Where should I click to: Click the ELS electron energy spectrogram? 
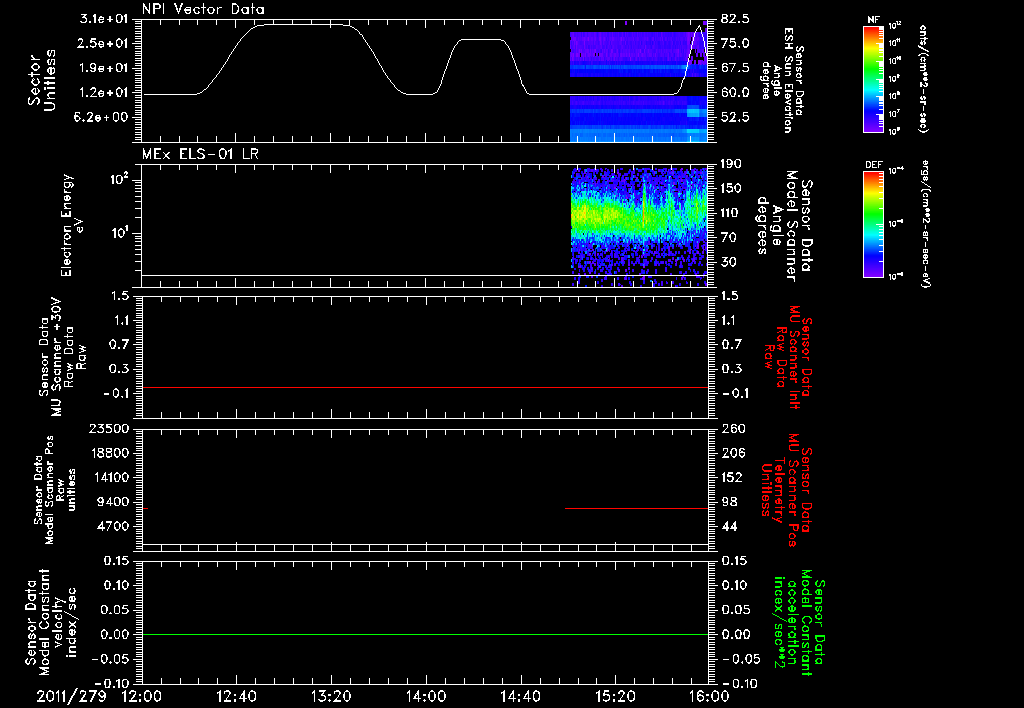tap(639, 227)
